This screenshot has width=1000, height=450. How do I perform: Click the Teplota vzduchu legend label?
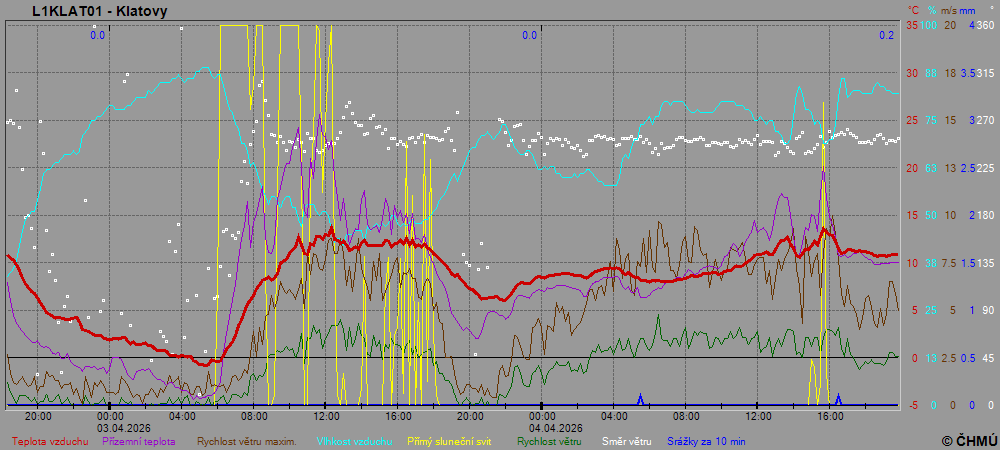pos(50,441)
